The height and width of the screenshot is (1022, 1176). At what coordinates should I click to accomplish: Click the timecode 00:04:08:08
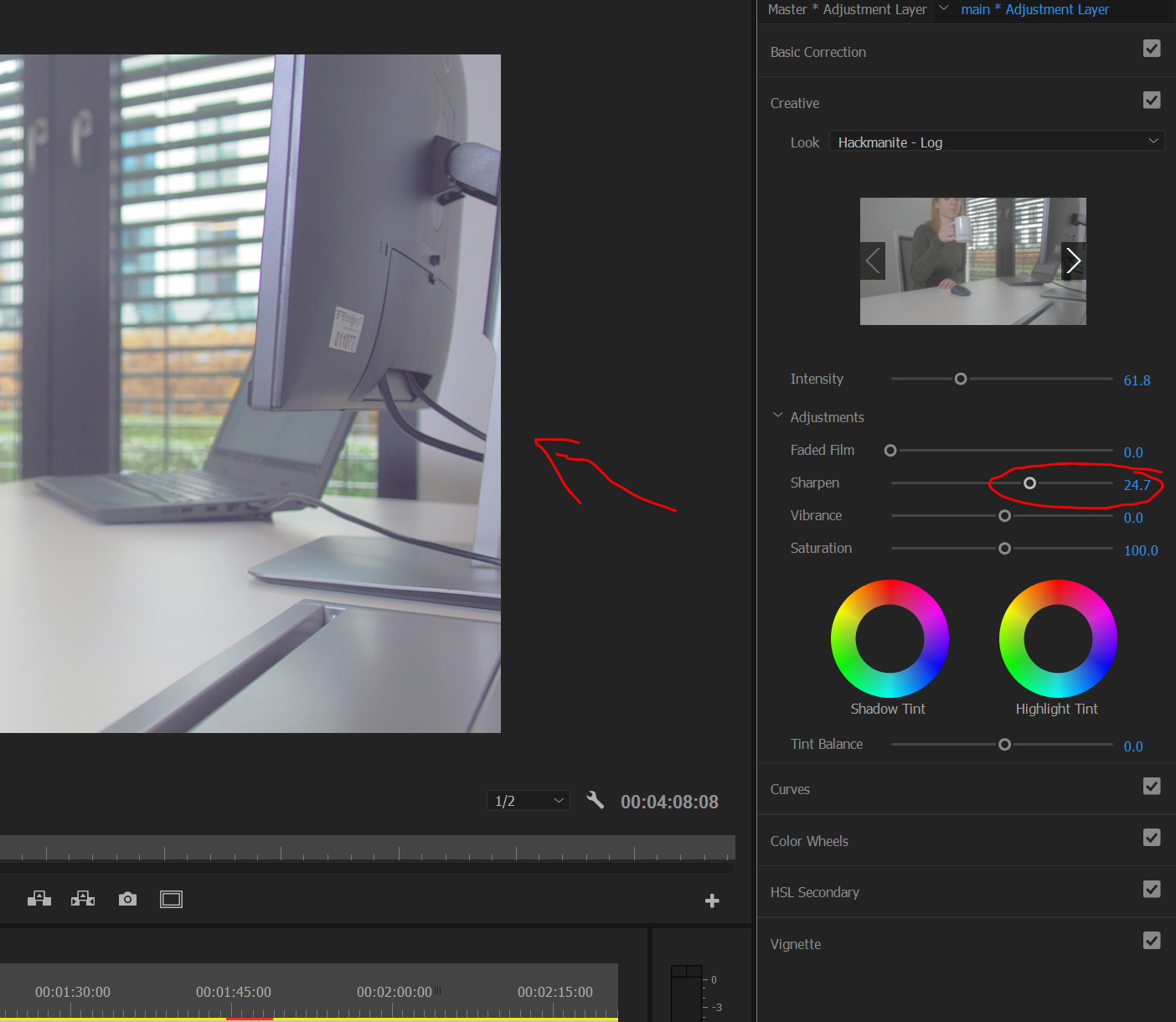pos(669,802)
